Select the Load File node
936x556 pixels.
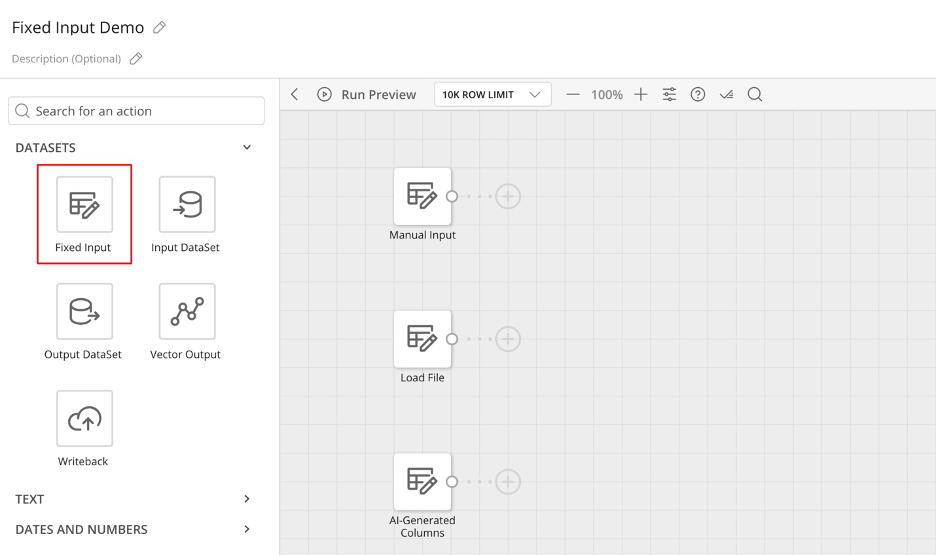tap(423, 339)
